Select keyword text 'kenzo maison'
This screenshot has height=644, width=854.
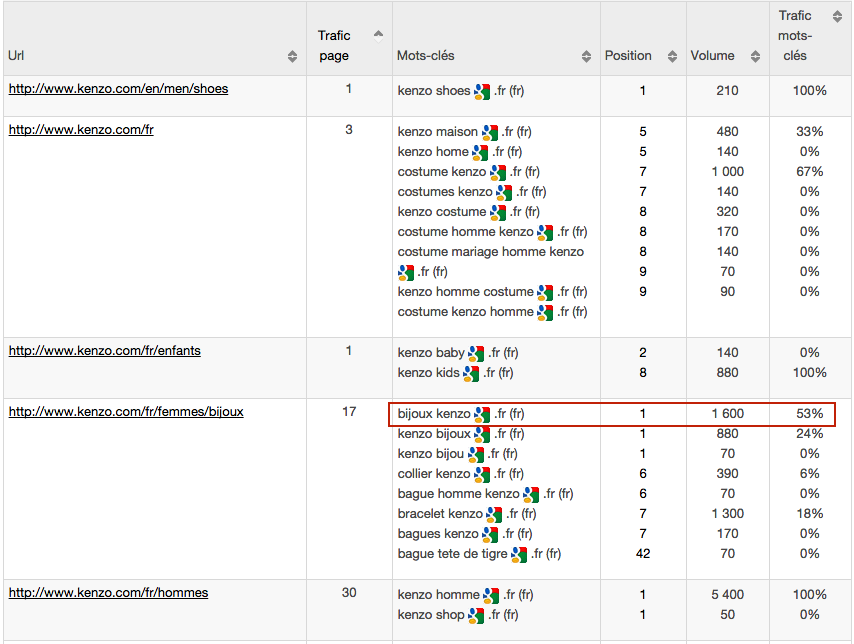pyautogui.click(x=438, y=132)
